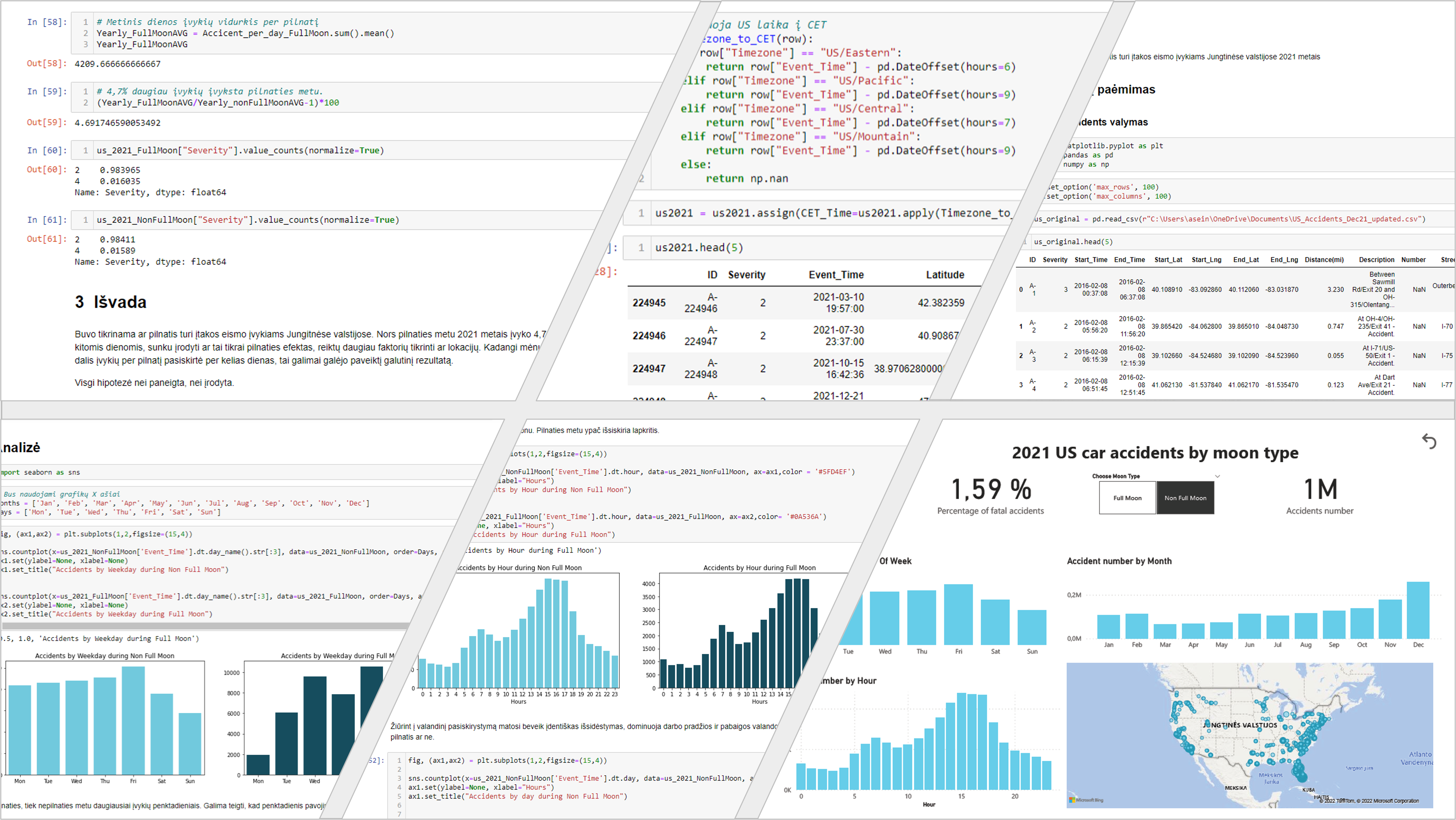Image resolution: width=1456 pixels, height=820 pixels.
Task: Click row index 224945 in us2021 table
Action: (x=649, y=303)
